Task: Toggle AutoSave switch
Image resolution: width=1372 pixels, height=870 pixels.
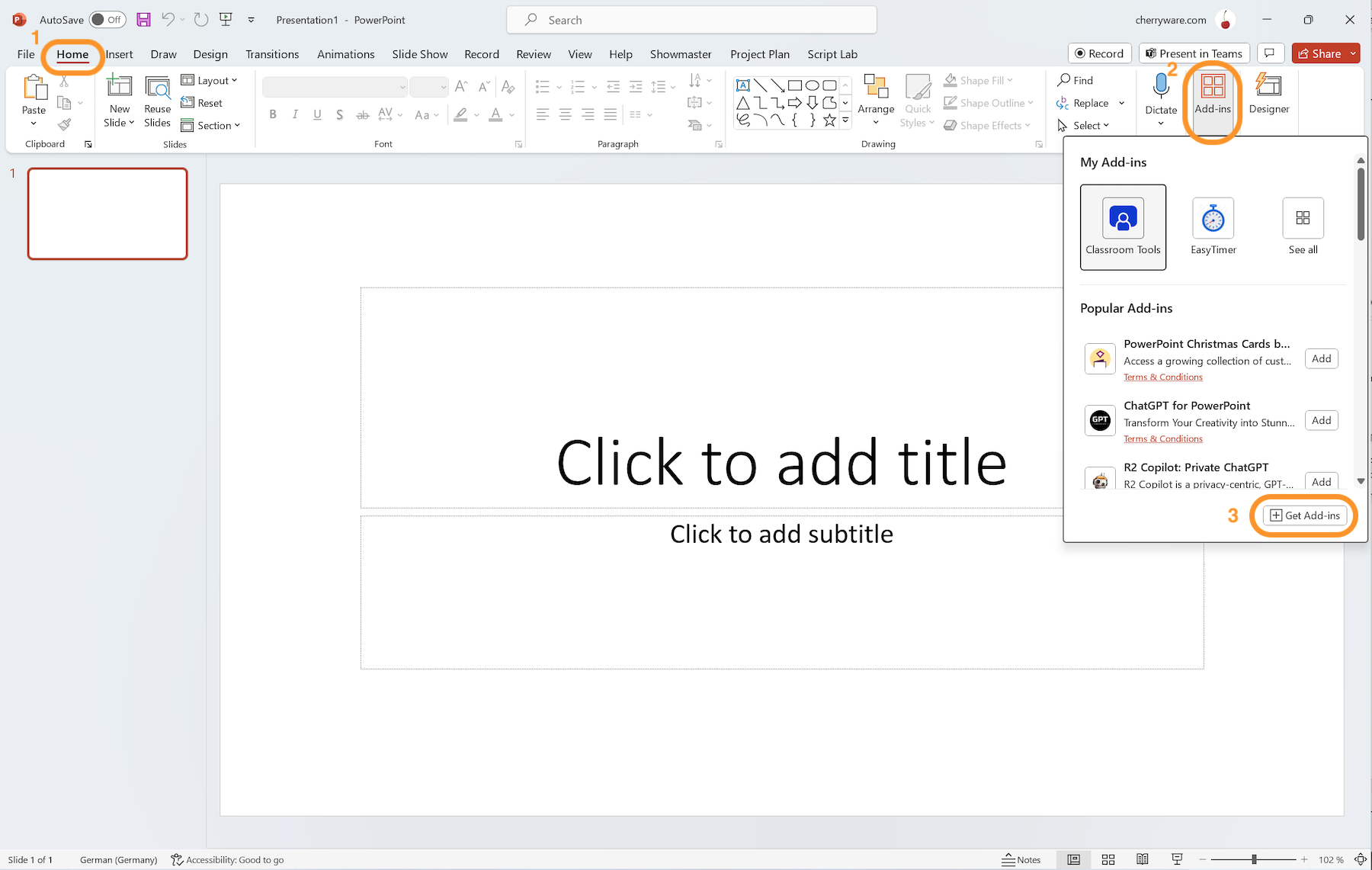Action: click(x=107, y=20)
